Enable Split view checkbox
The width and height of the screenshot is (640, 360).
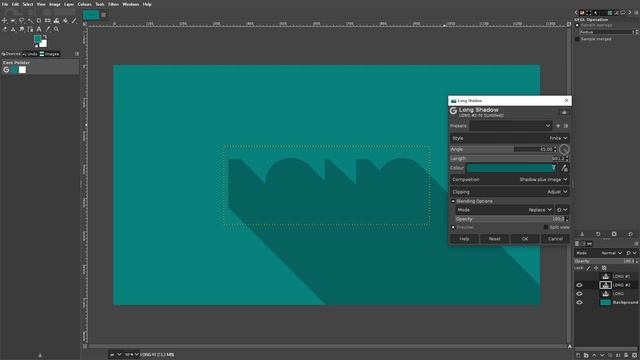pos(546,227)
